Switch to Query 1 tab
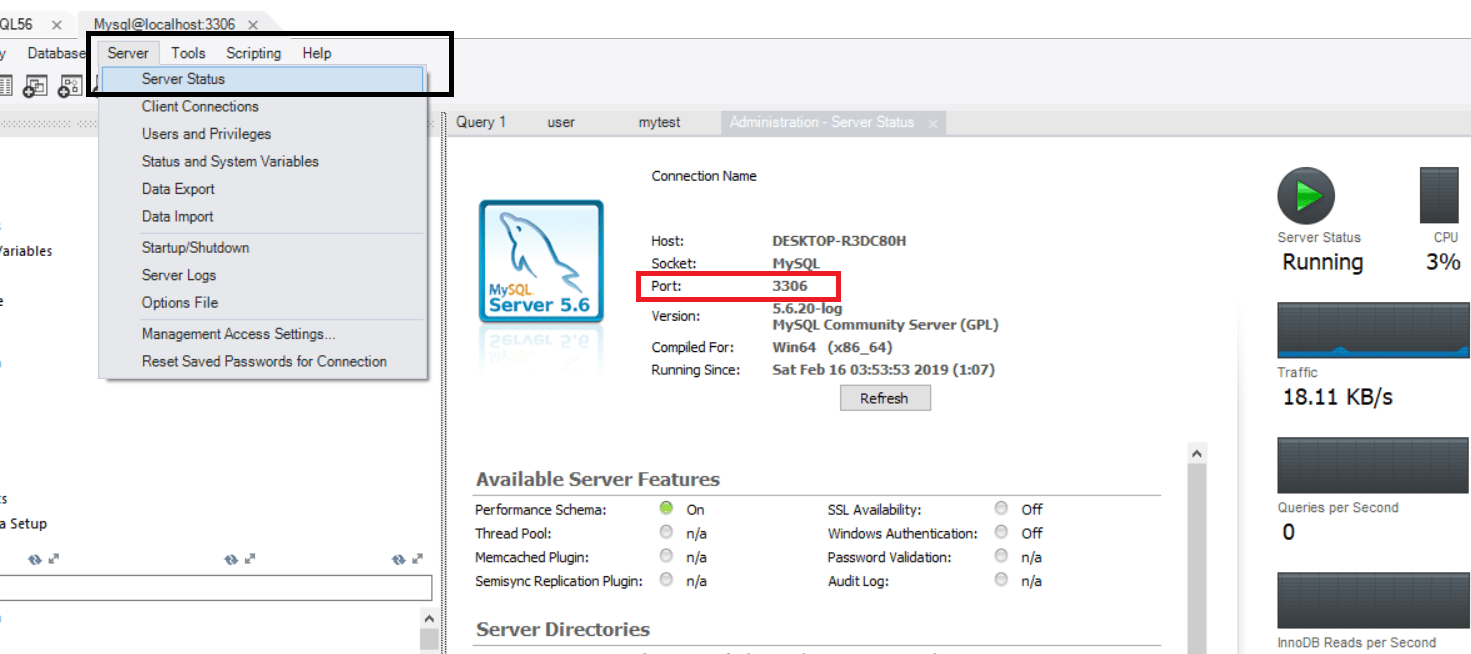Image resolution: width=1471 pixels, height=654 pixels. coord(481,122)
